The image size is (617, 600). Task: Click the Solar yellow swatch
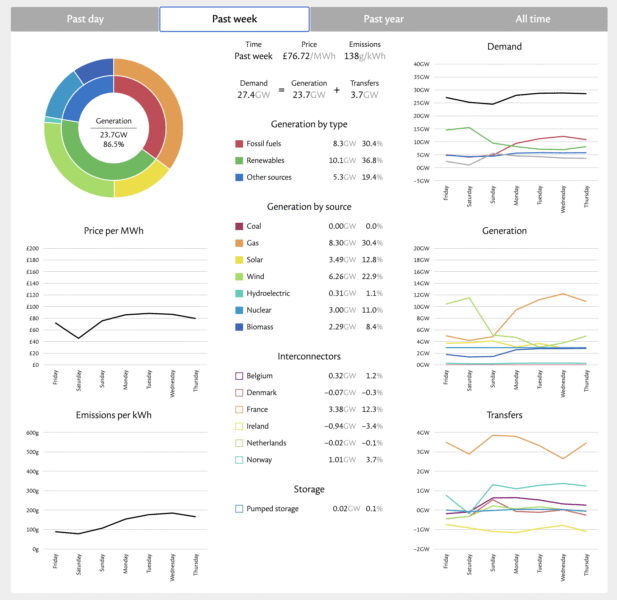click(x=239, y=260)
